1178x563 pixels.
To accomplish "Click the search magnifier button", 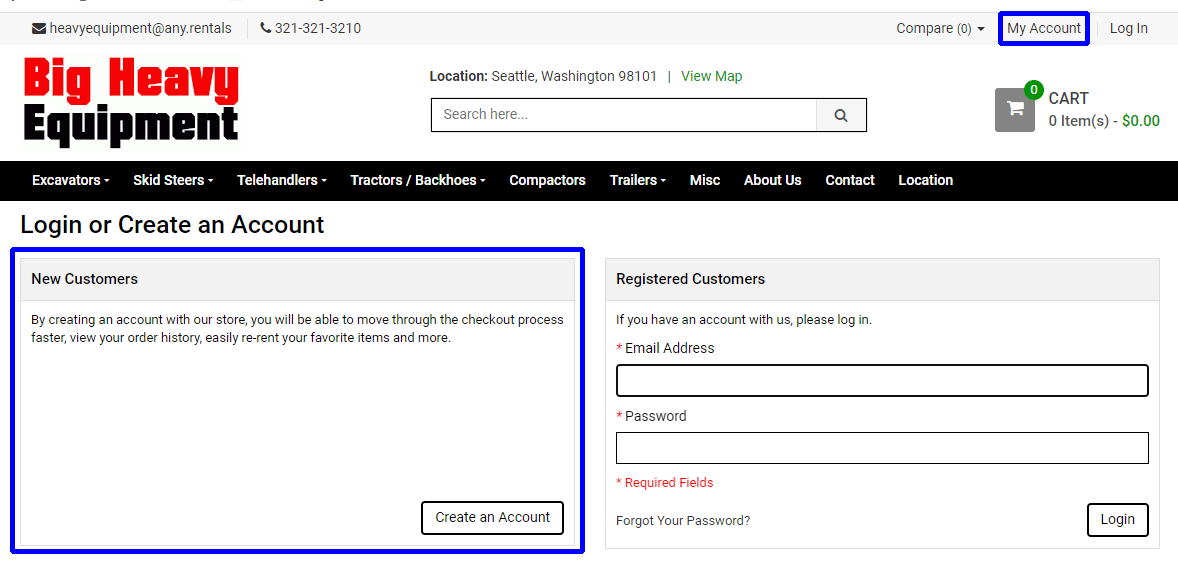I will 841,115.
